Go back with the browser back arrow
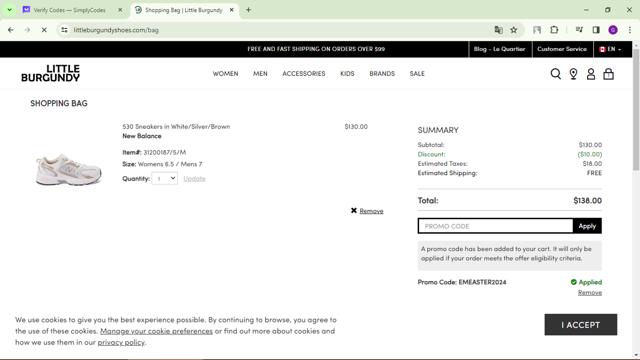This screenshot has width=640, height=360. [11, 30]
